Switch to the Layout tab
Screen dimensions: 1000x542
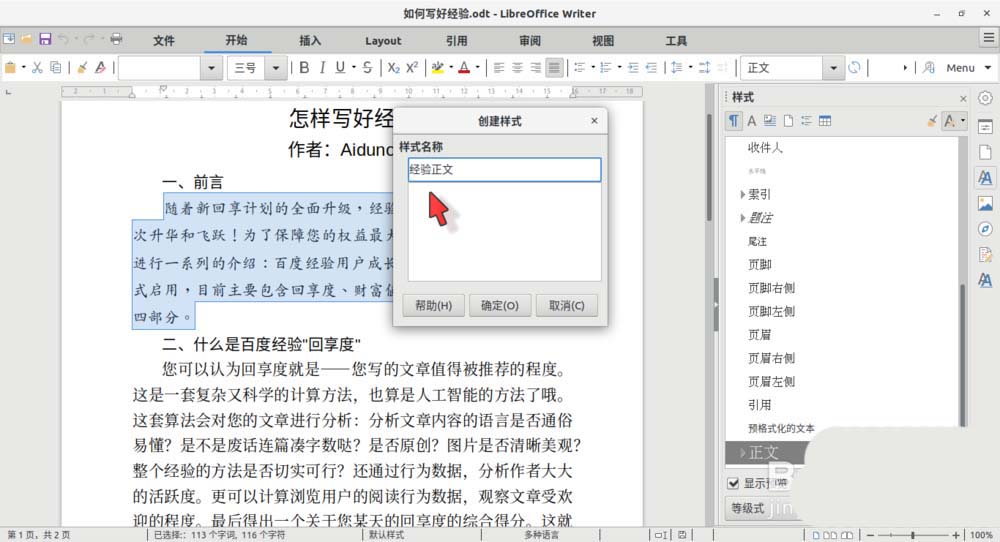tap(383, 41)
